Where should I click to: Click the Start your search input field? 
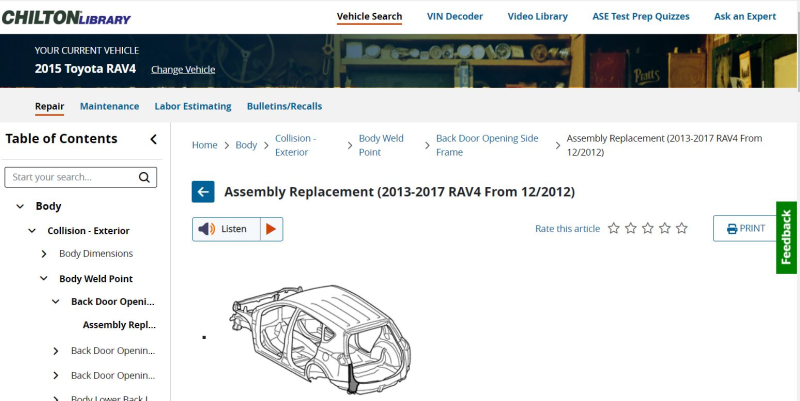coord(71,177)
